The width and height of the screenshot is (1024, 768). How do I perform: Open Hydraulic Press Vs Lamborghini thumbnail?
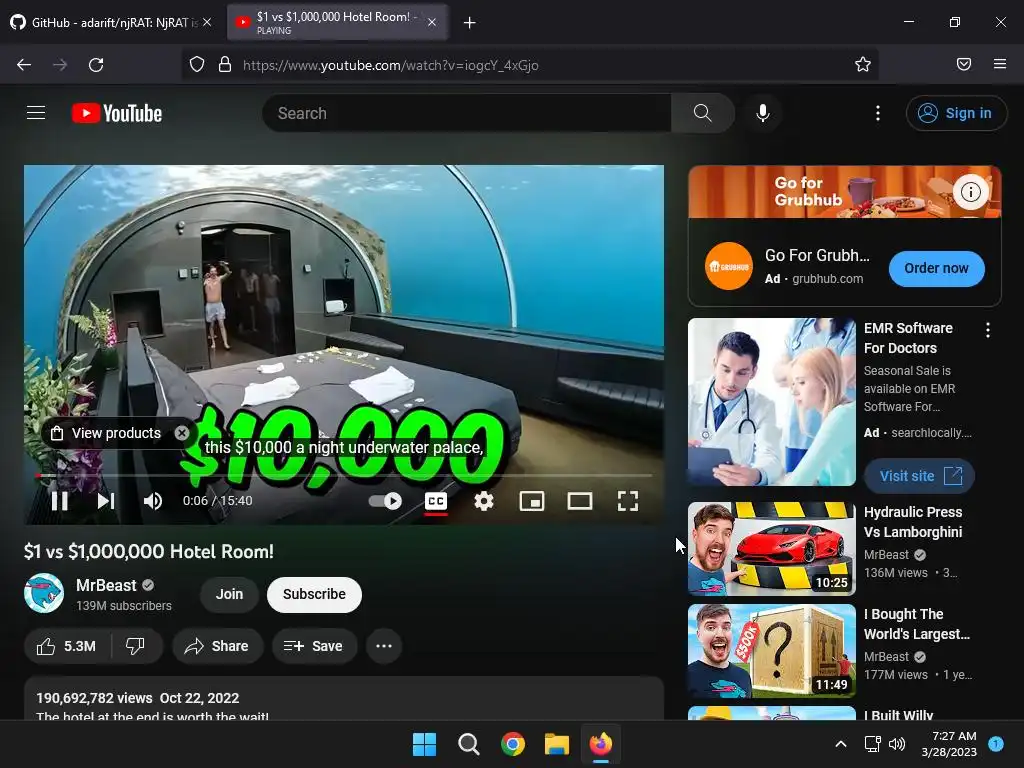pos(771,549)
